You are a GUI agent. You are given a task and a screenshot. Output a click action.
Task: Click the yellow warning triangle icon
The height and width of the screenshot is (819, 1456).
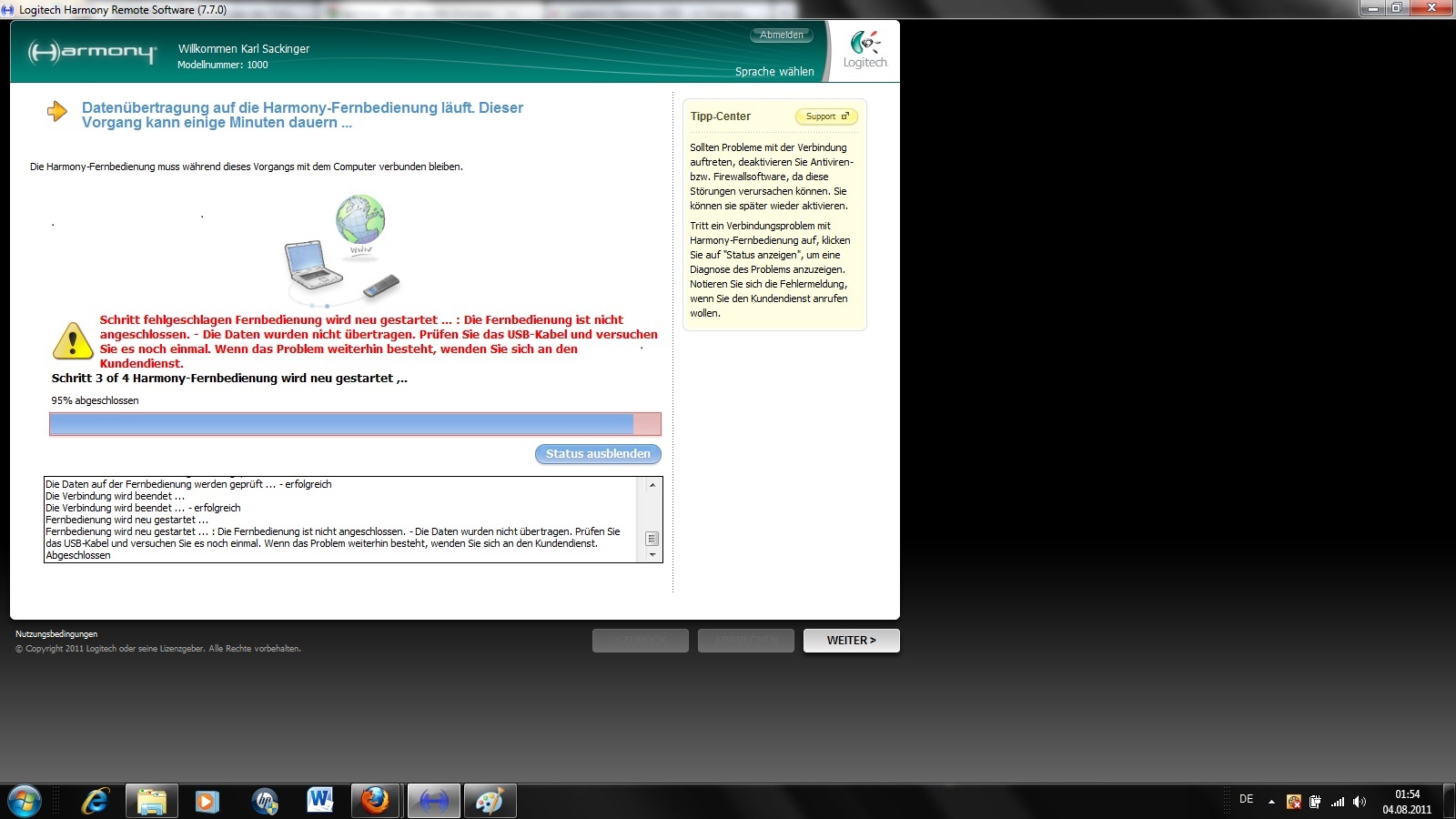(x=73, y=341)
